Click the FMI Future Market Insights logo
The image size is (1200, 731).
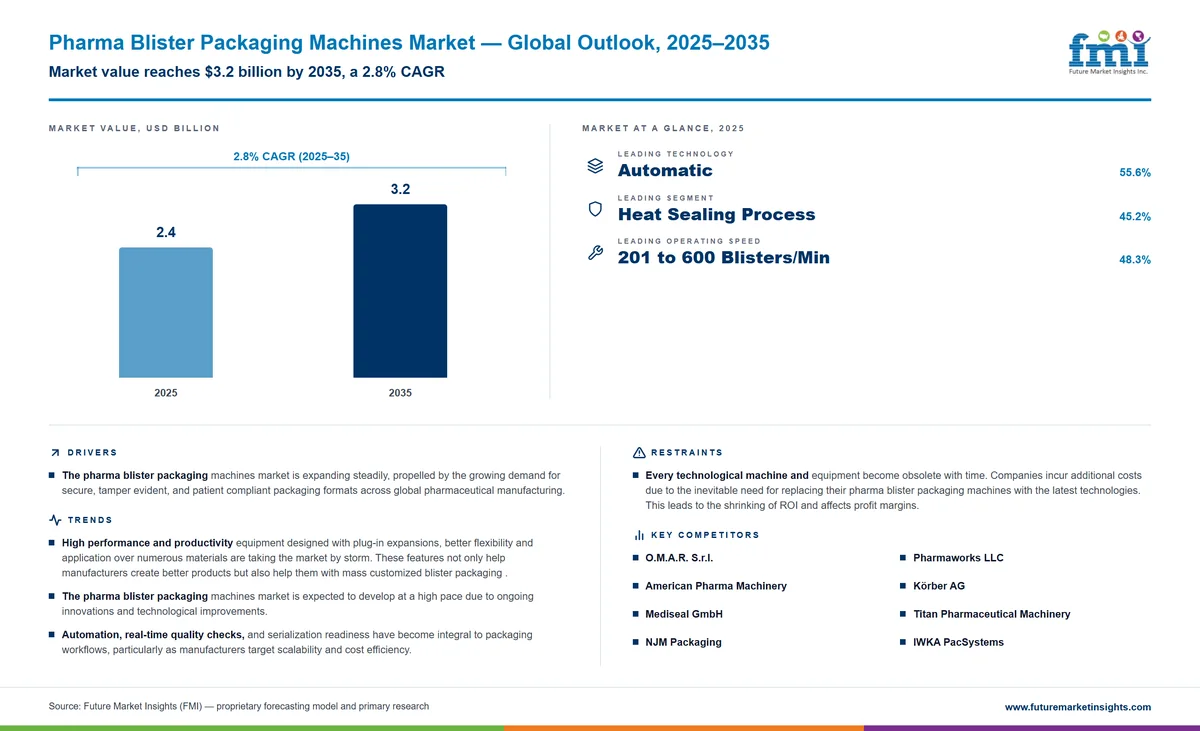[1109, 52]
